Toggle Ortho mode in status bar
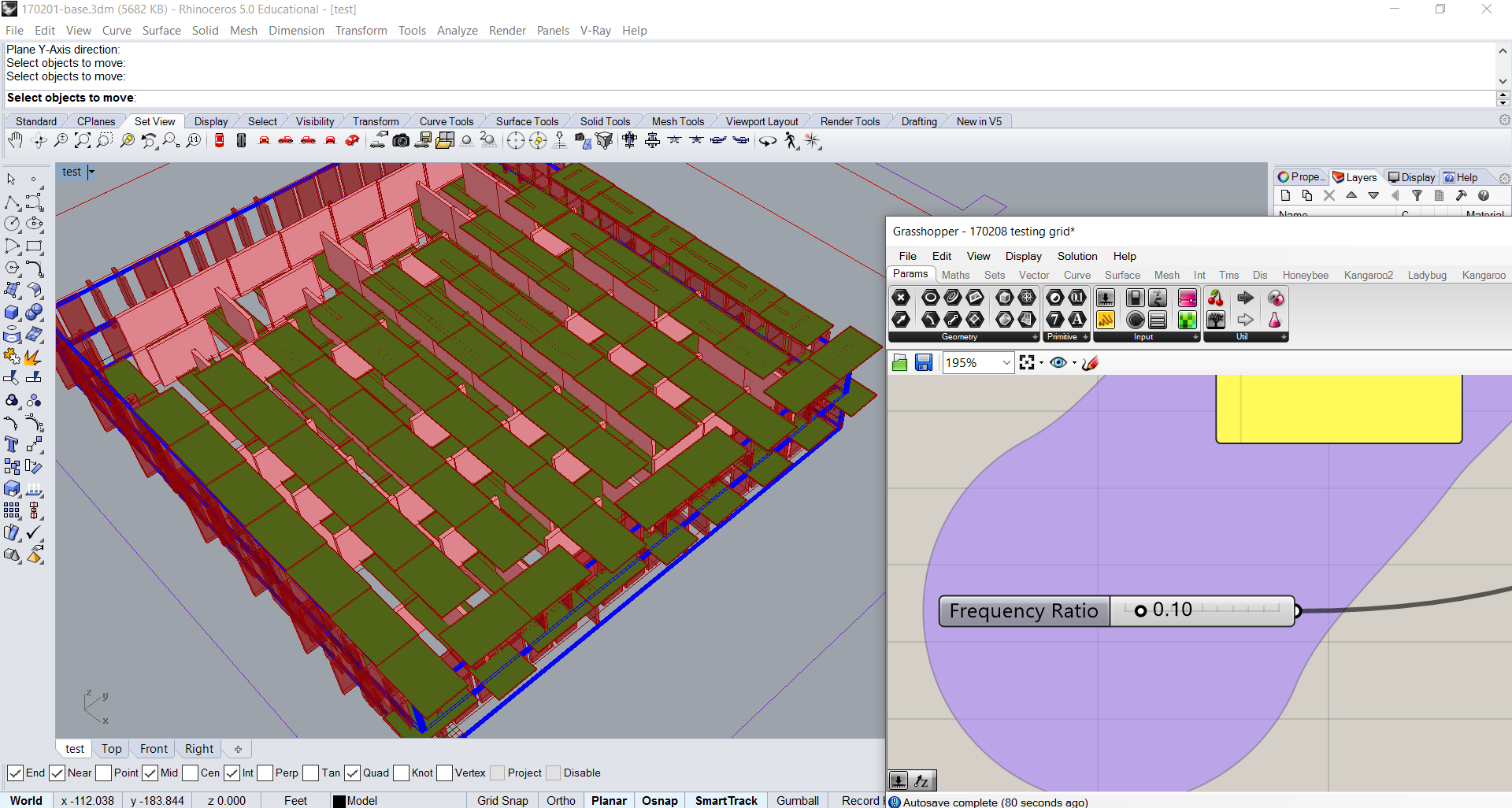Screen dimensions: 1512x808 561,800
